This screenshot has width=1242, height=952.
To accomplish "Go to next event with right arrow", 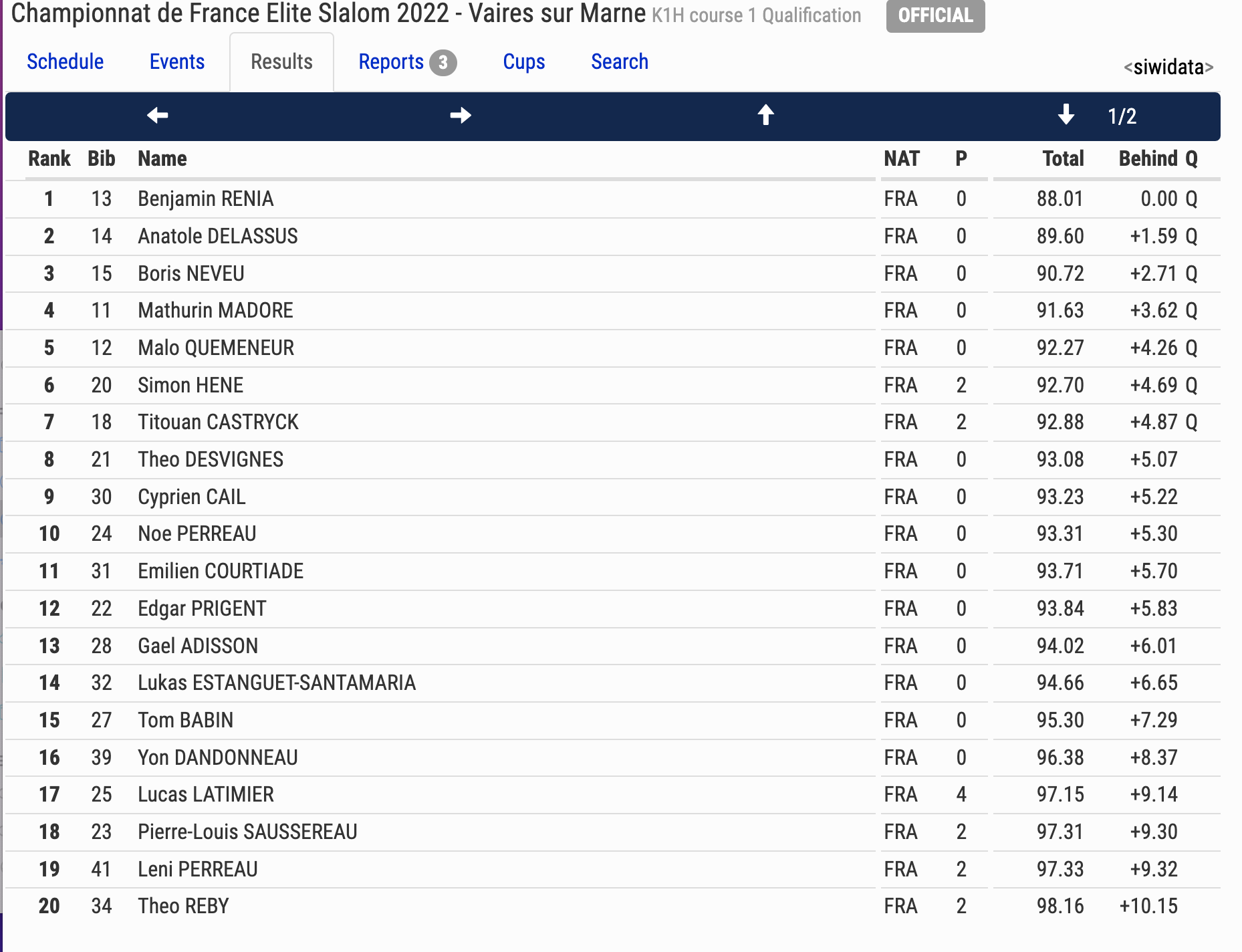I will (461, 116).
